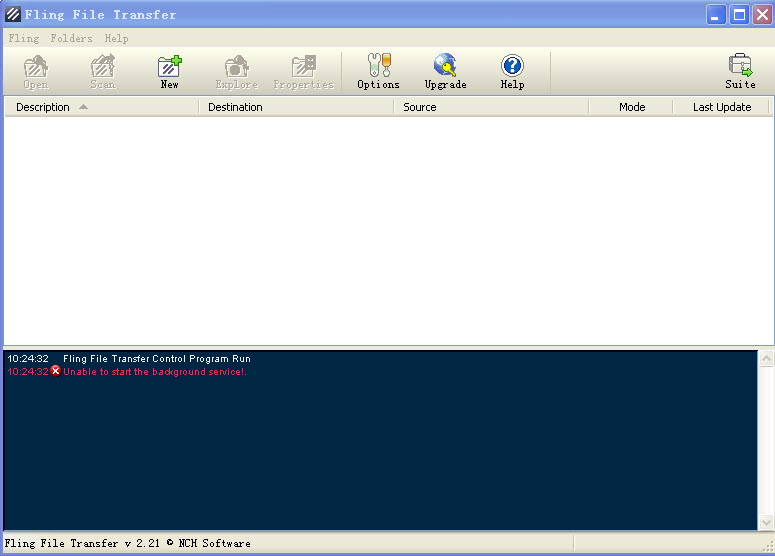Open the Help menu in menu bar
The image size is (775, 556).
point(116,38)
